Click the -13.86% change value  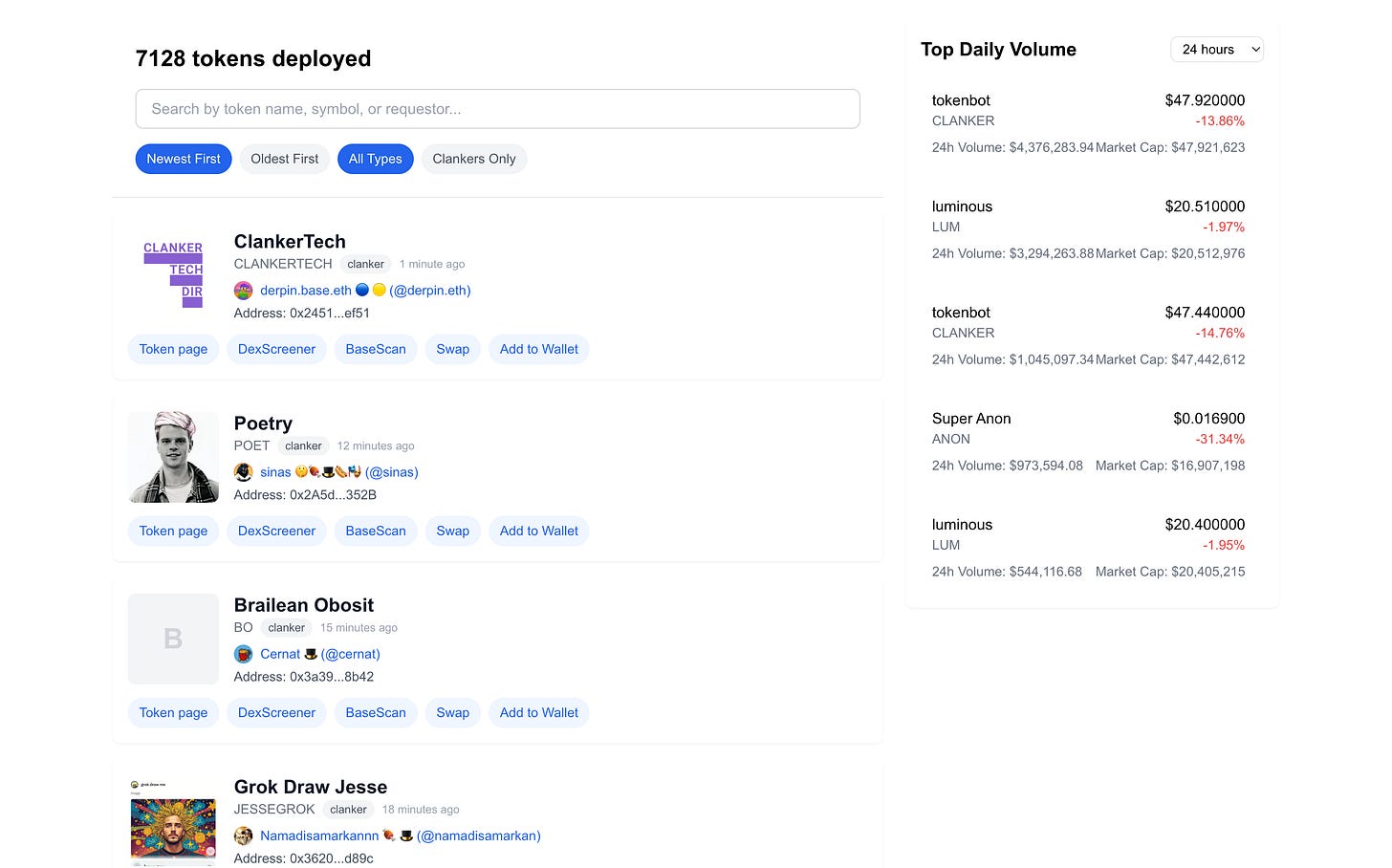(1220, 121)
